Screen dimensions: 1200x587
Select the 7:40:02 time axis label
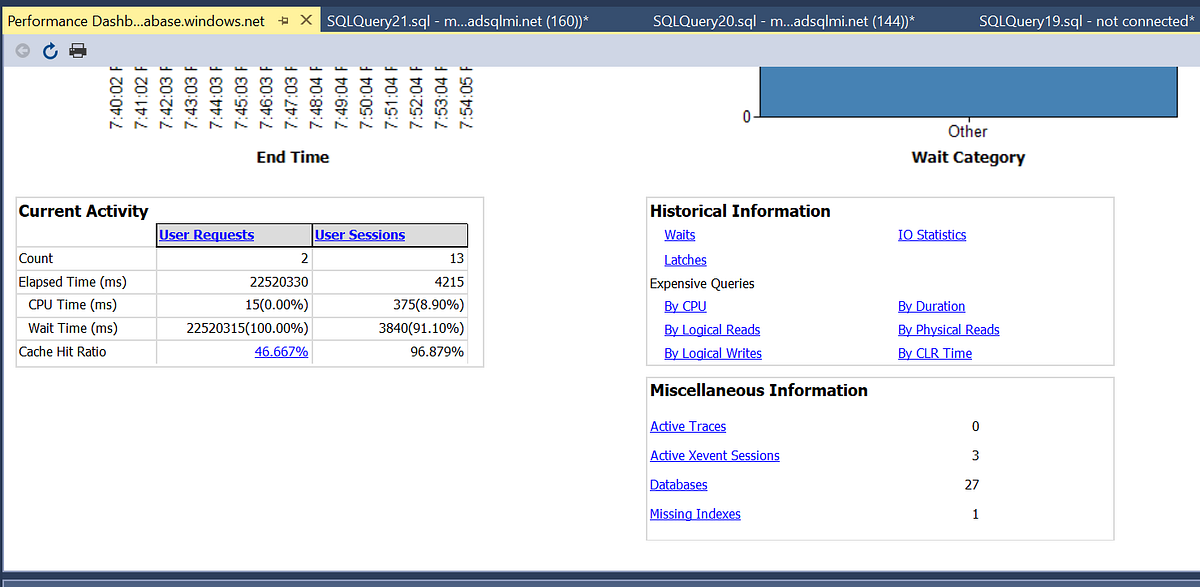click(115, 100)
